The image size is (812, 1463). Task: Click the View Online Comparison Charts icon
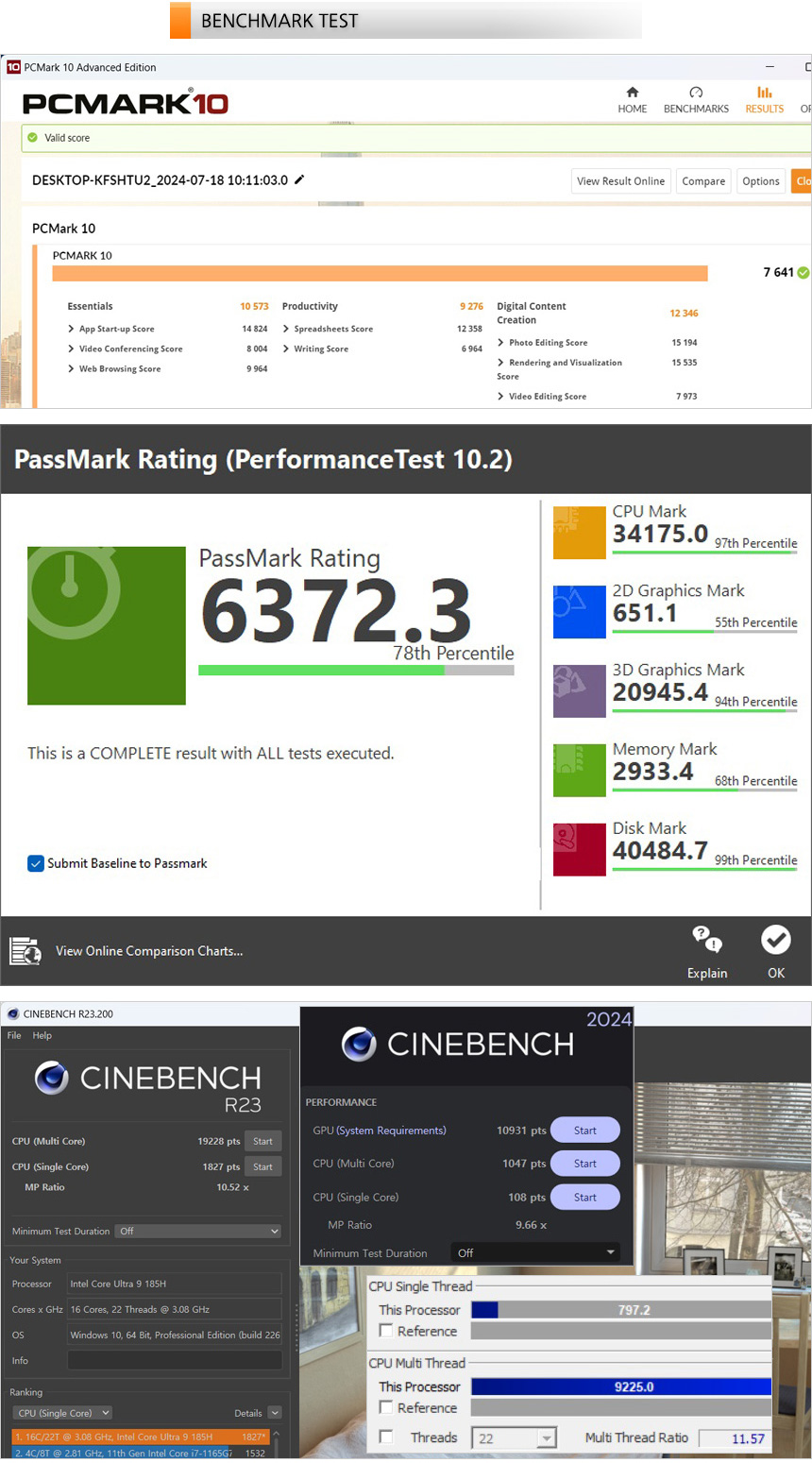click(25, 950)
